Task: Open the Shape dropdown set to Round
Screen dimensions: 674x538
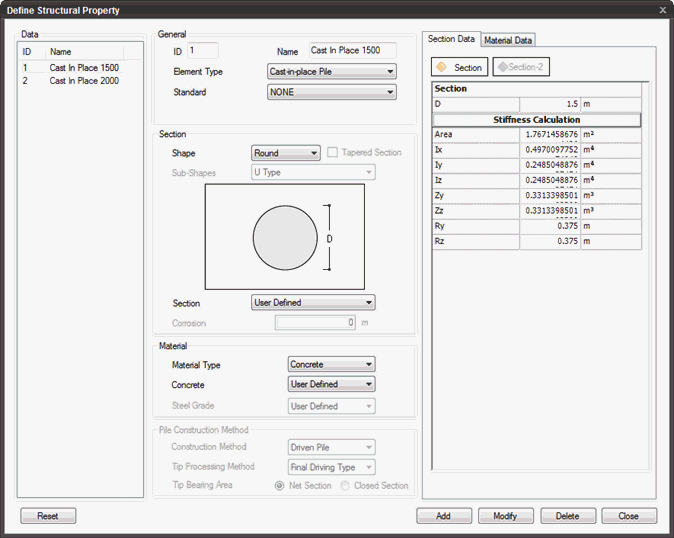Action: [285, 153]
